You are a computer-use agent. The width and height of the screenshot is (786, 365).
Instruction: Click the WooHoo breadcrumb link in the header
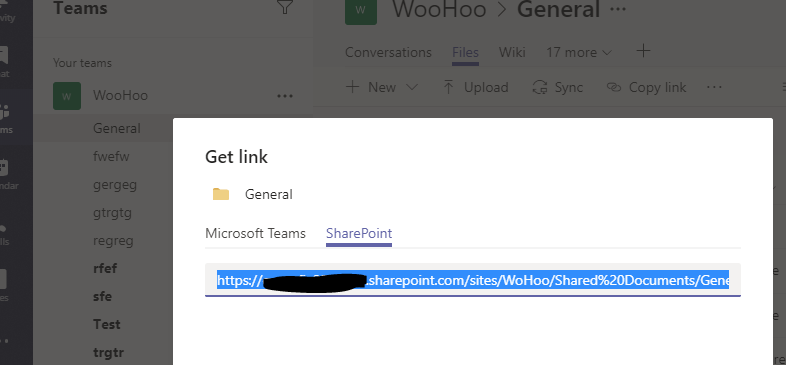(x=439, y=10)
